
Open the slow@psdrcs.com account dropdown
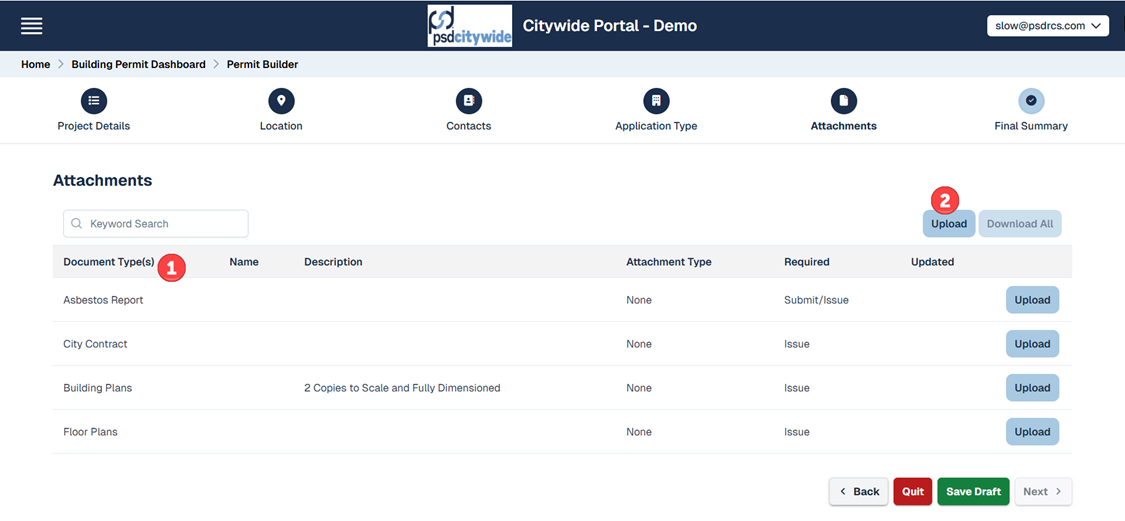tap(1048, 26)
